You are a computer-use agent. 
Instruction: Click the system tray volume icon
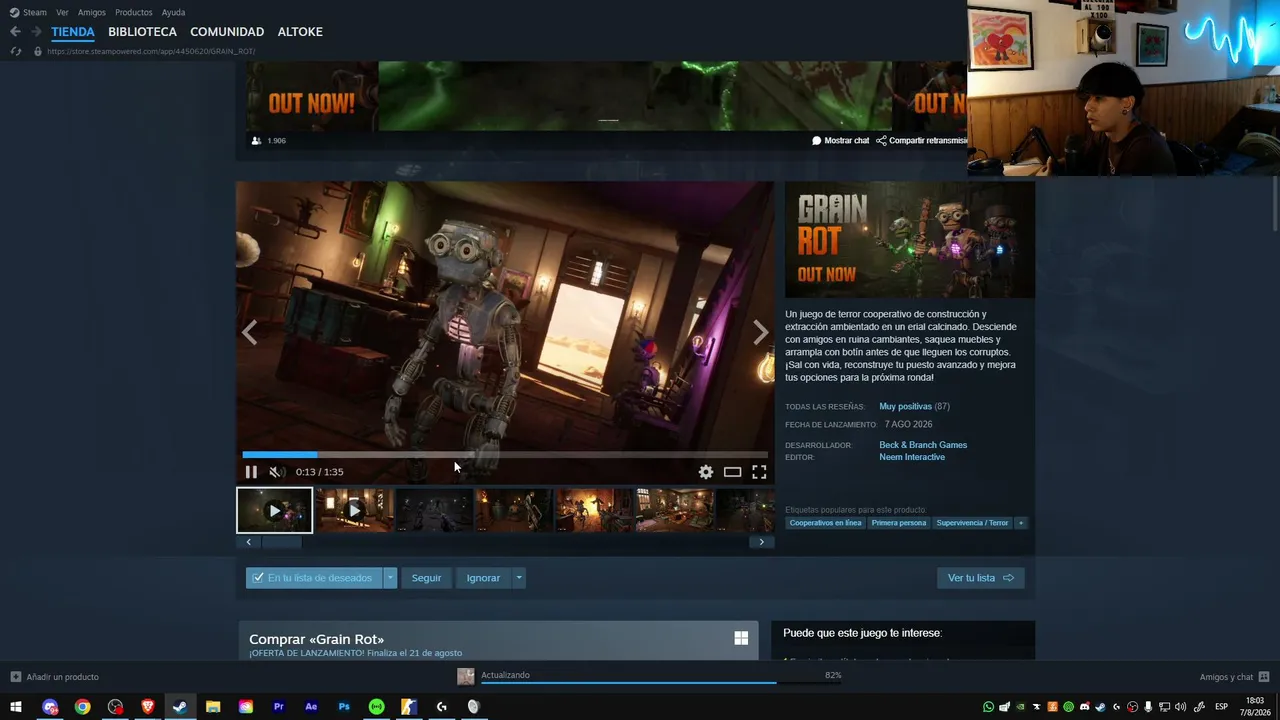tap(1181, 707)
